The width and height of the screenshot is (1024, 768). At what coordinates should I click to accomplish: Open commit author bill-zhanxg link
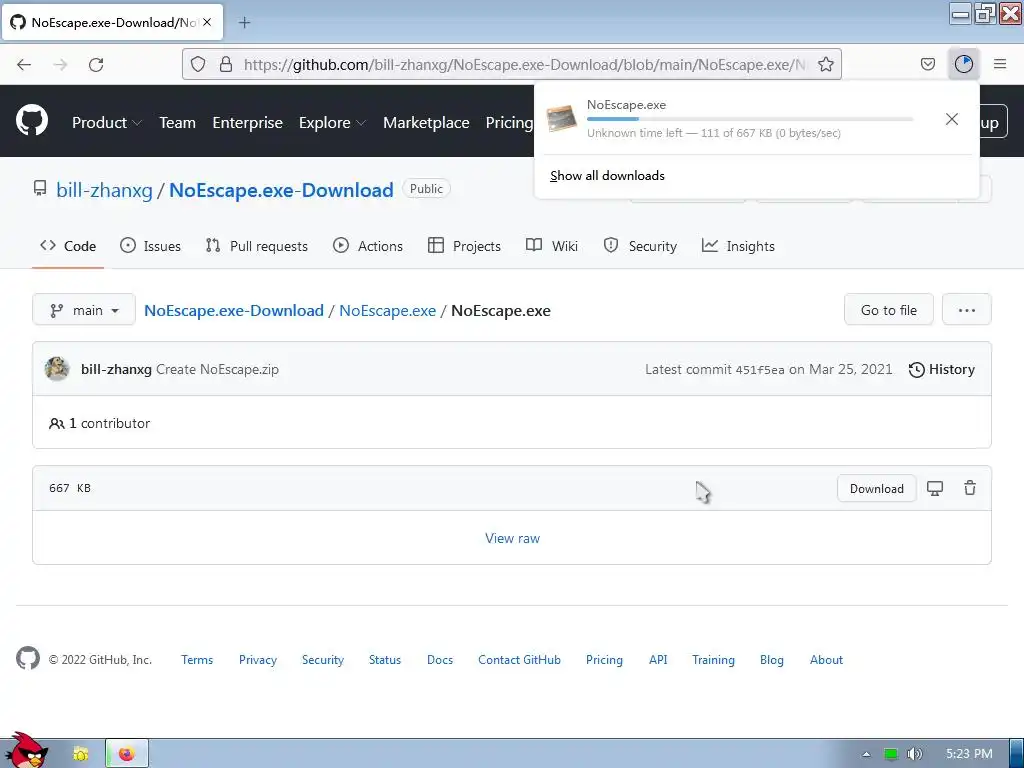click(116, 369)
